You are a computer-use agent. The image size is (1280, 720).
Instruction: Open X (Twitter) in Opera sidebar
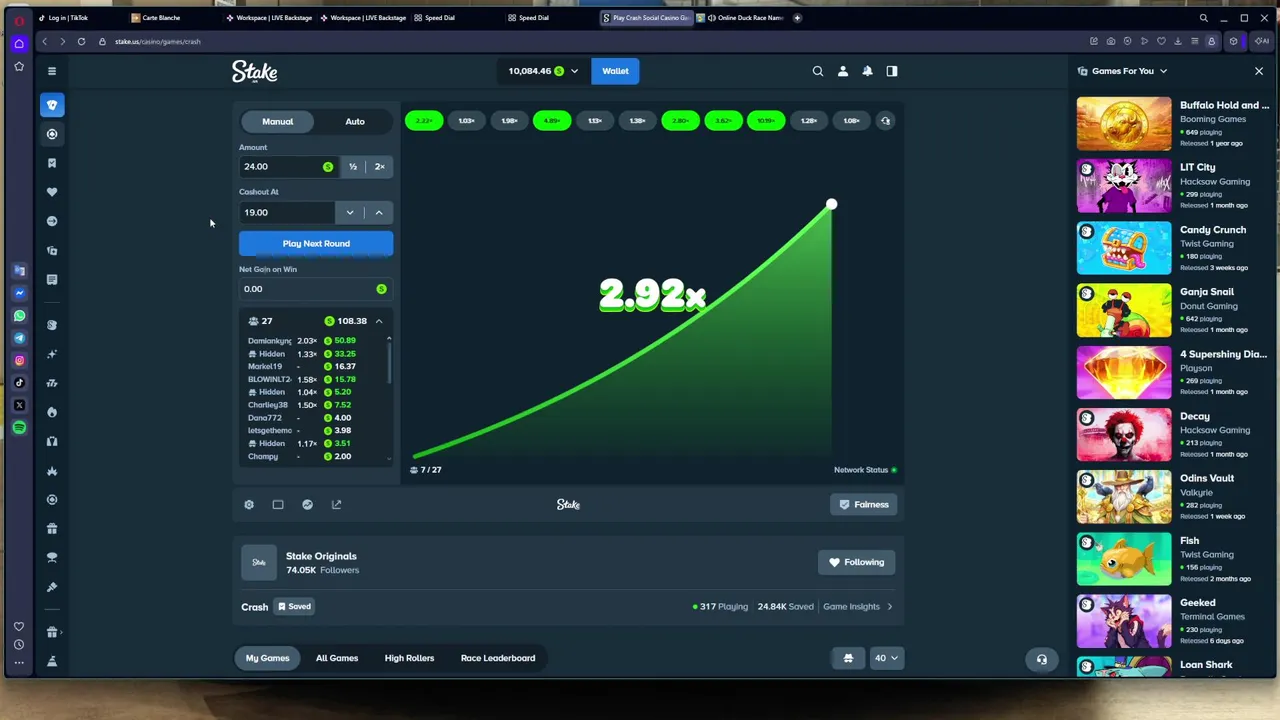[x=19, y=405]
